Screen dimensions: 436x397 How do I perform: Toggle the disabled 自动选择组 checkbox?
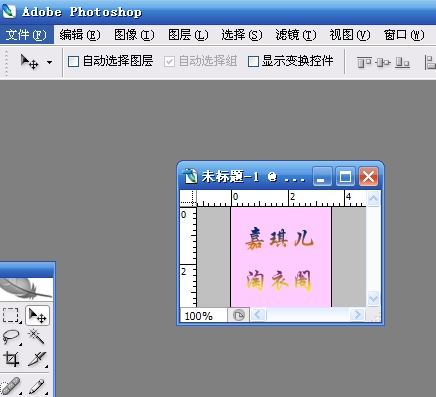coord(169,62)
